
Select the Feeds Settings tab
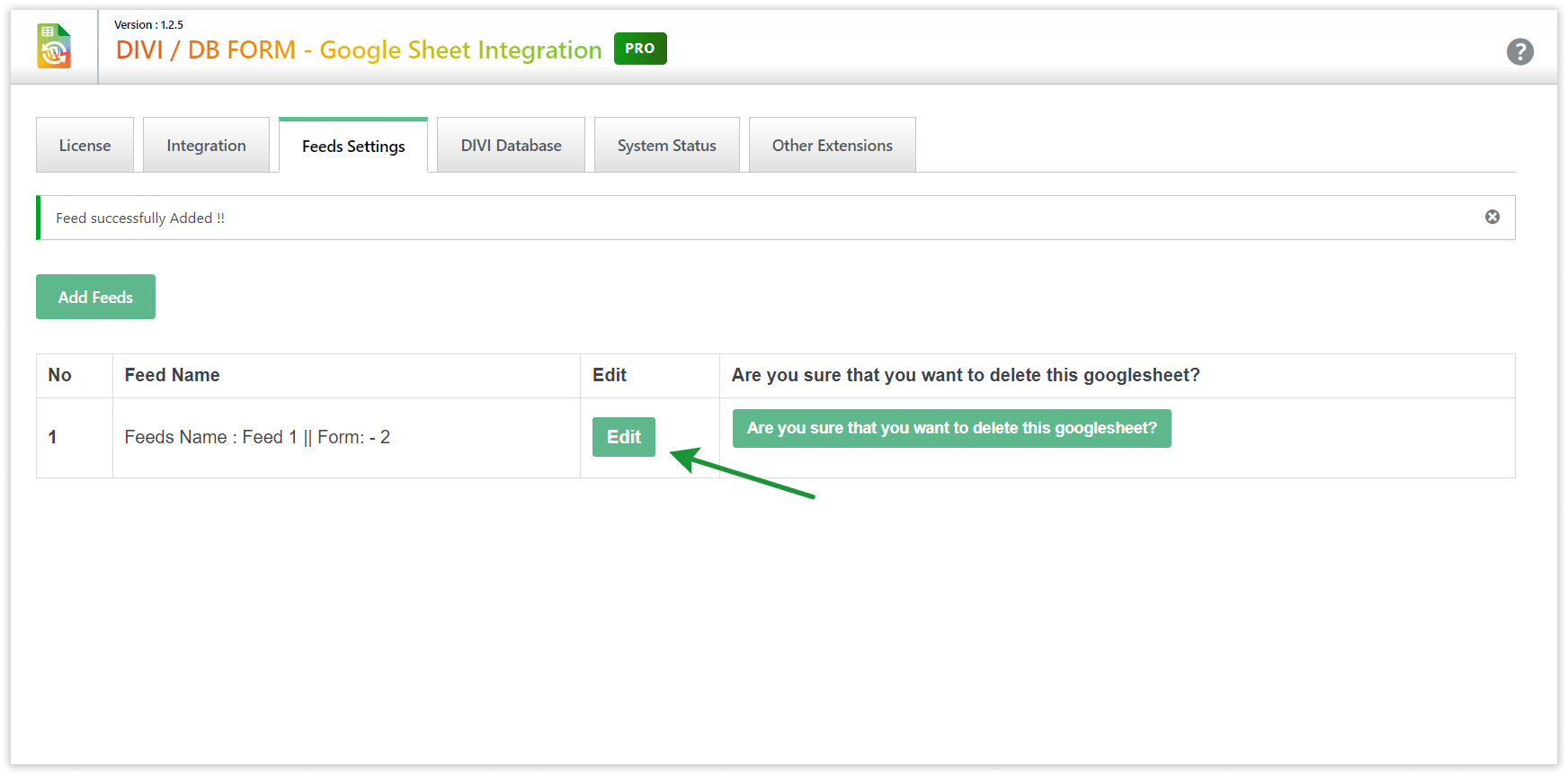click(353, 147)
